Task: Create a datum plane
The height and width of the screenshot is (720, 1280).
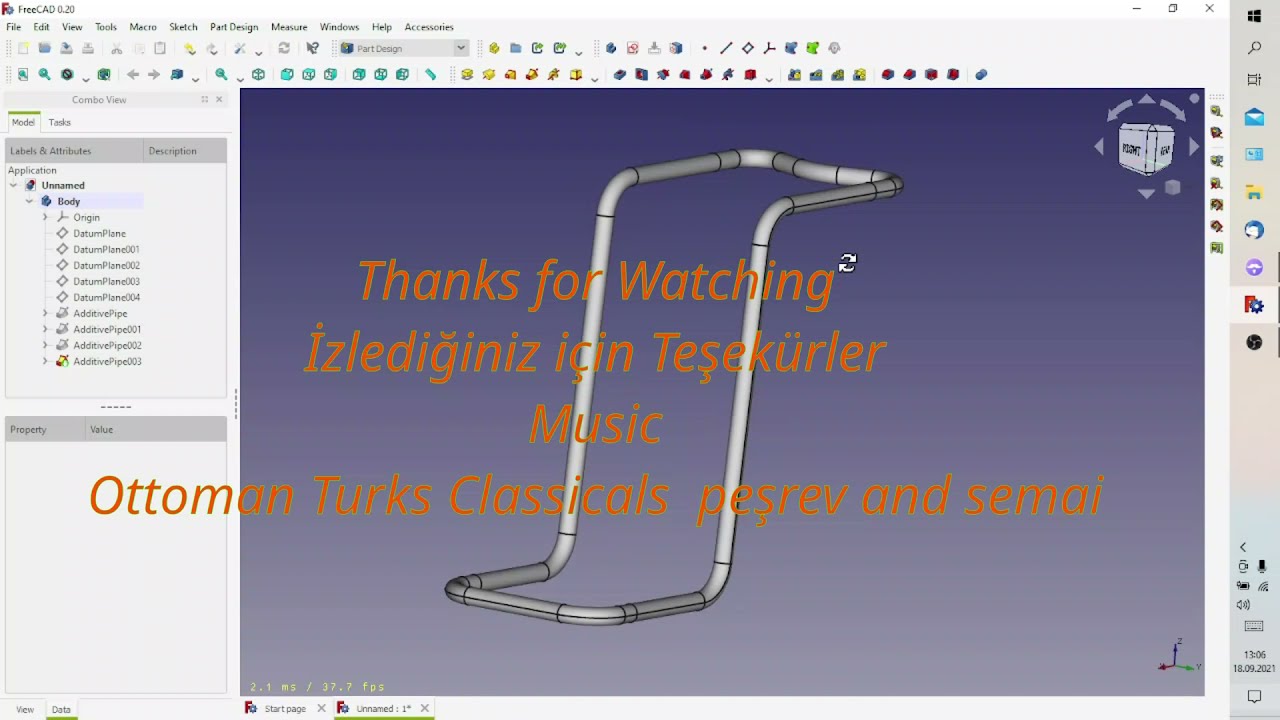Action: coord(748,48)
